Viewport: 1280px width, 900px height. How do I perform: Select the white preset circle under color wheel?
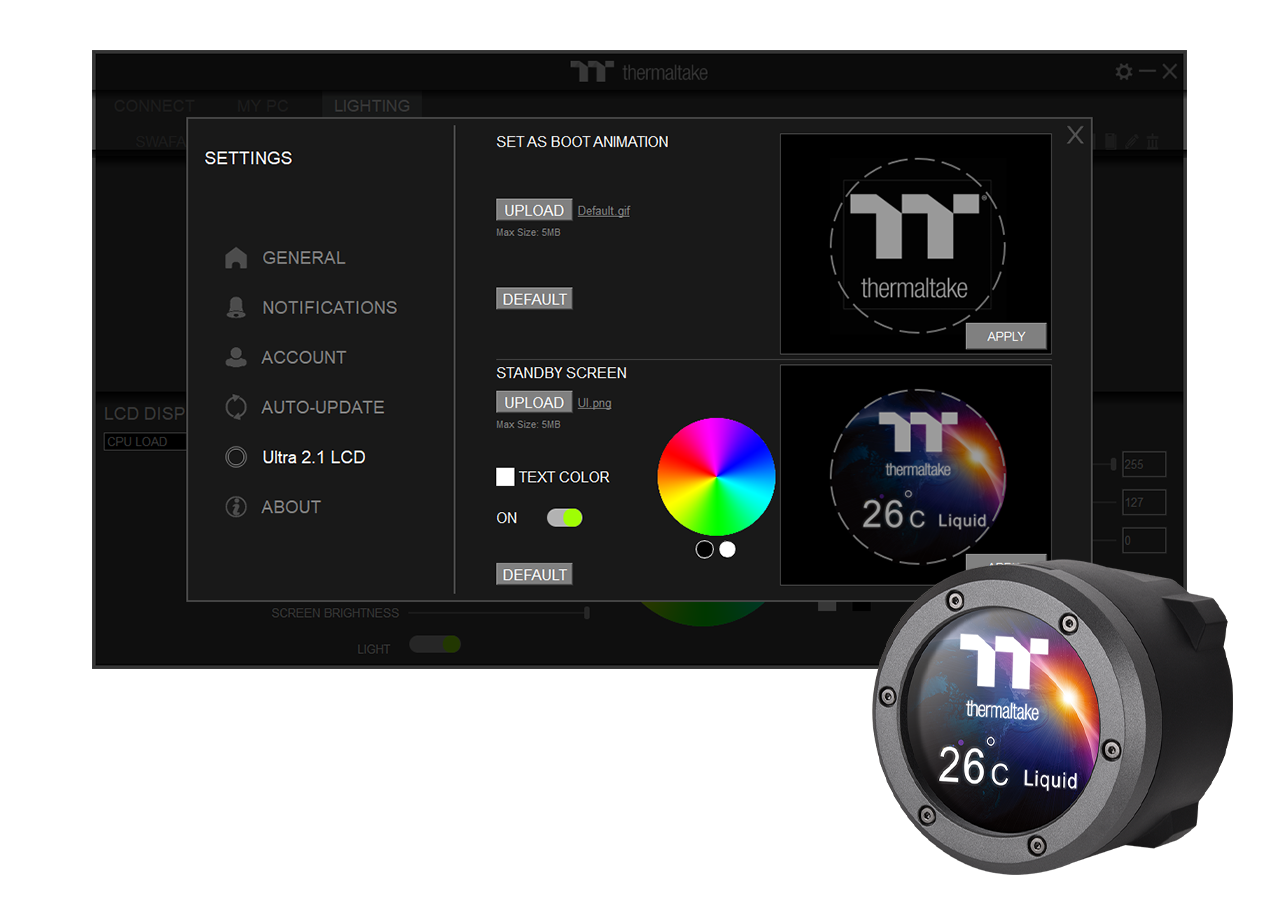(x=727, y=549)
